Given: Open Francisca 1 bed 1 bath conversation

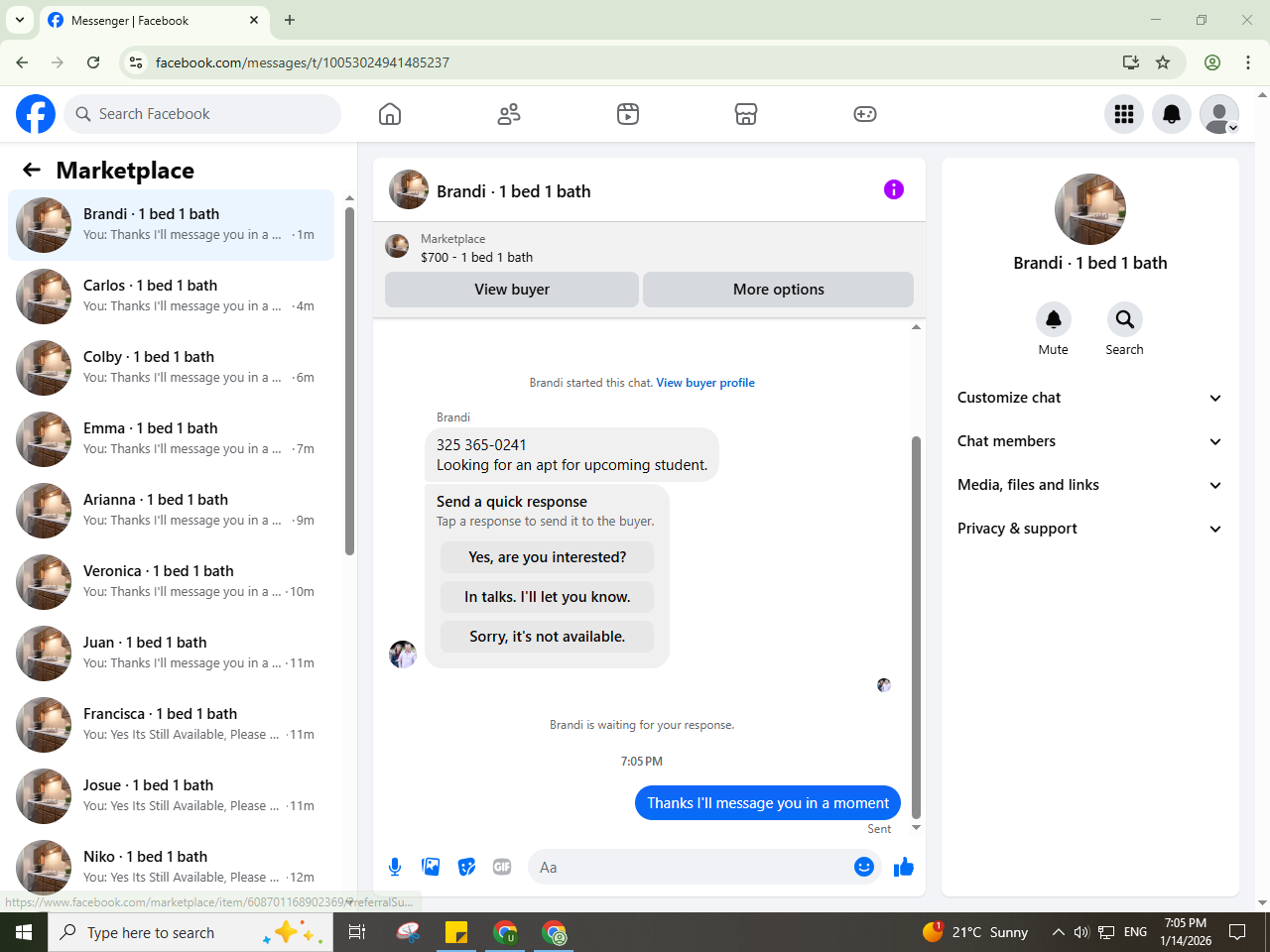Looking at the screenshot, I should [x=172, y=725].
